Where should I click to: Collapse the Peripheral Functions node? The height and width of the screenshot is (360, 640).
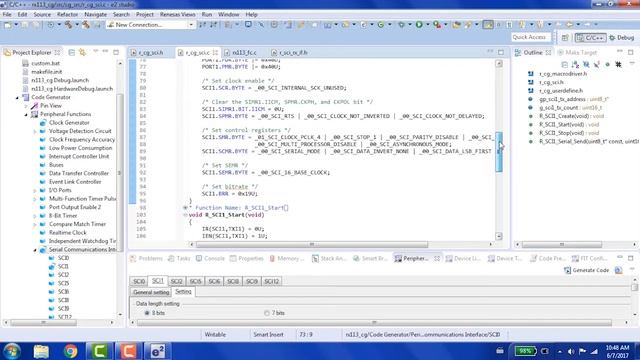pos(26,115)
